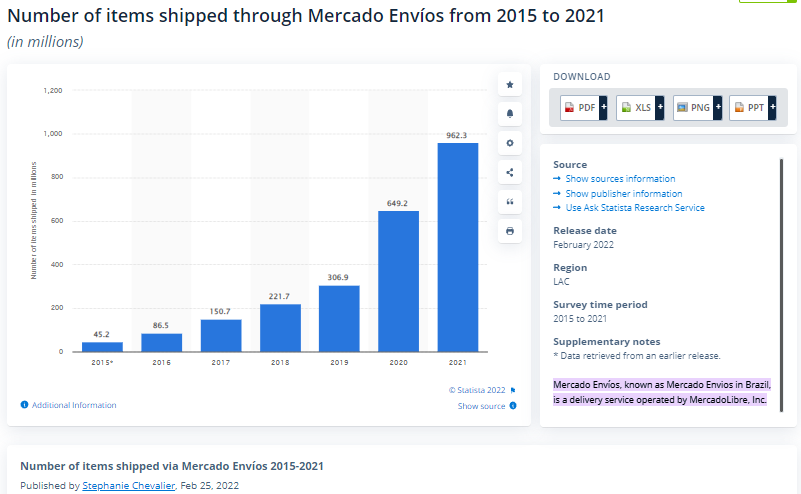801x494 pixels.
Task: Open Use Ask Statista Research Service
Action: 634,208
